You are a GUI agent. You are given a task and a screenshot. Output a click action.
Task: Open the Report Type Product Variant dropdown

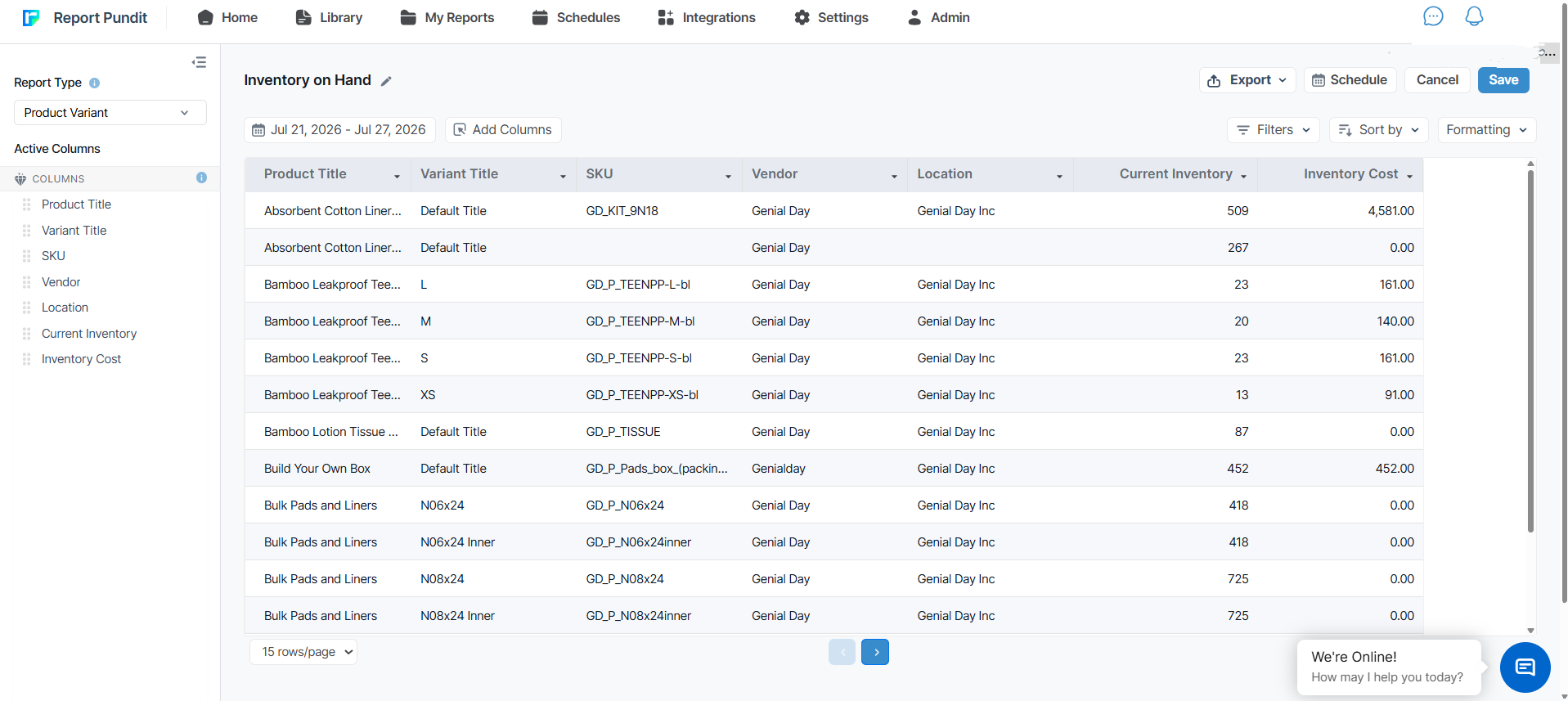point(110,113)
